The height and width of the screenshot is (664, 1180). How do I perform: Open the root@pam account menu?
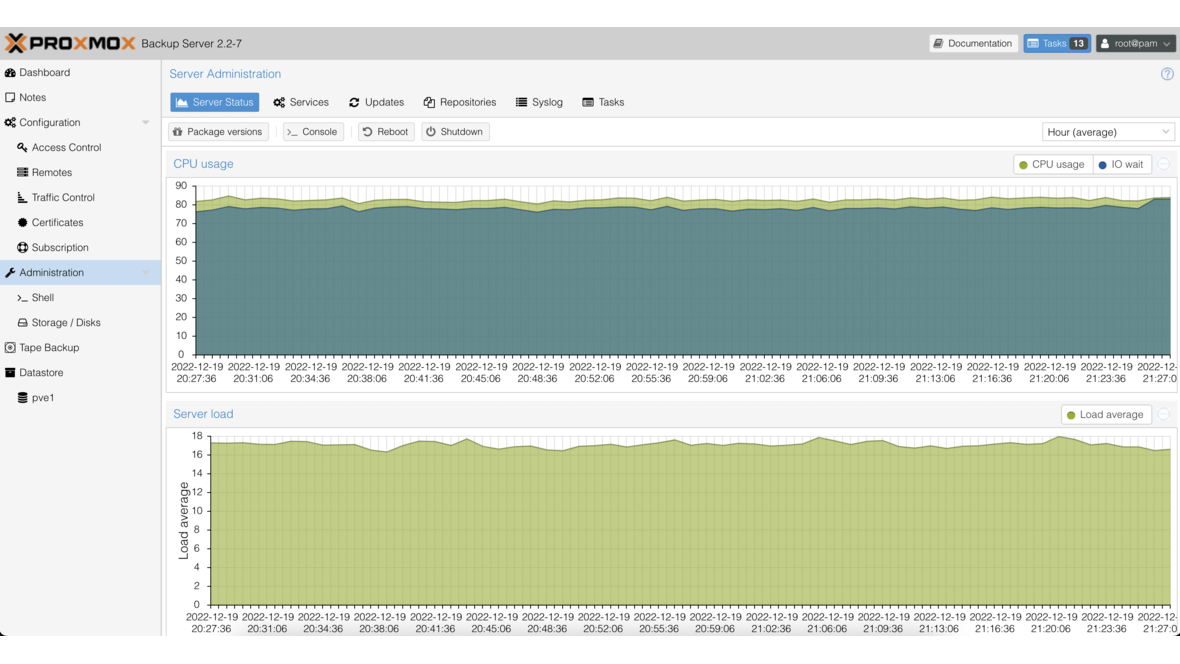tap(1135, 43)
